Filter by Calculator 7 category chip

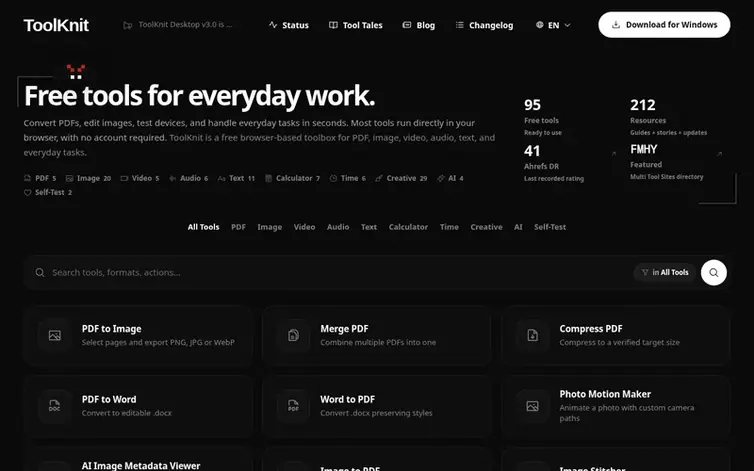[x=292, y=178]
